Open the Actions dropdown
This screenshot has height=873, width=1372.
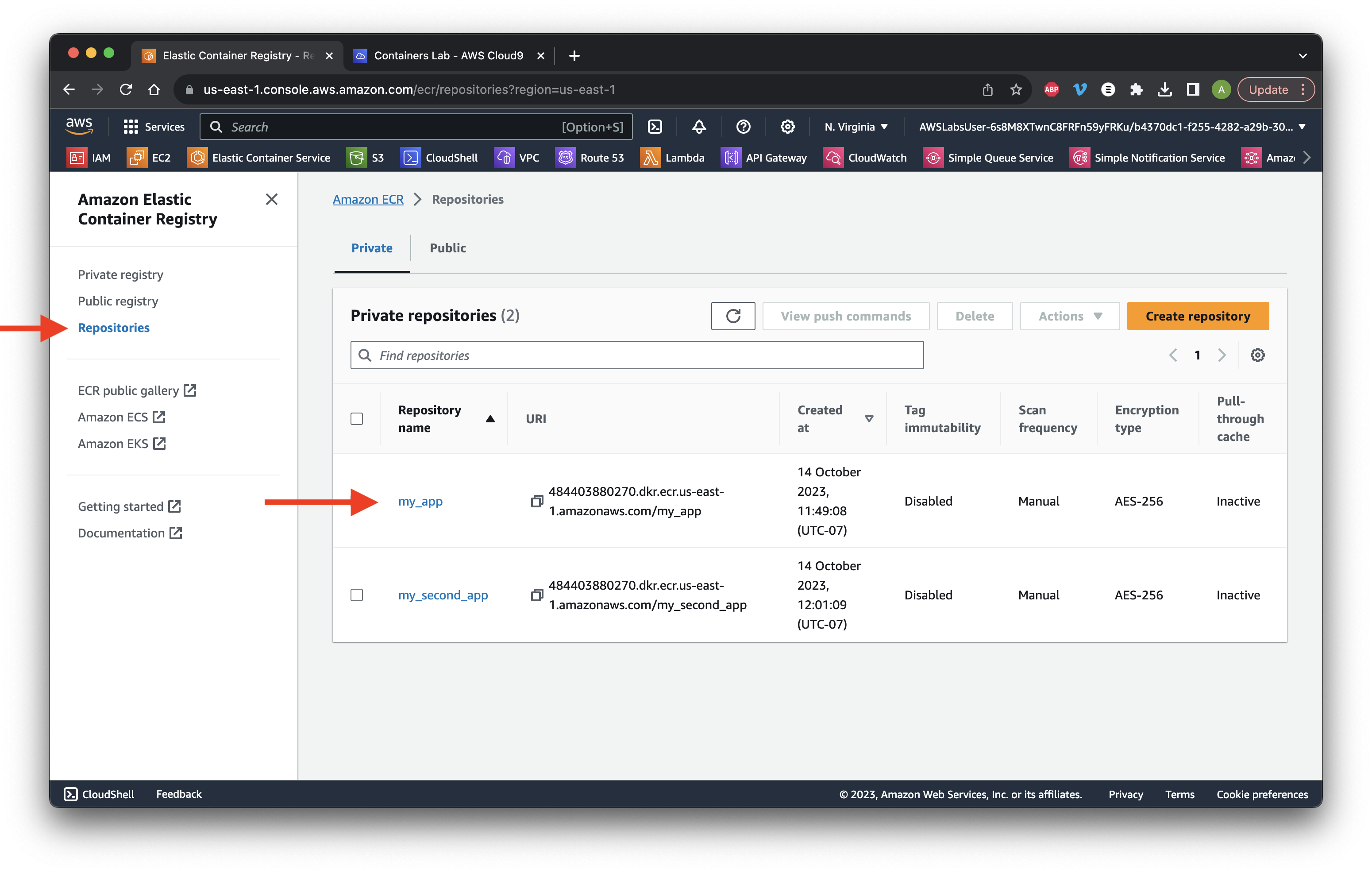tap(1069, 316)
